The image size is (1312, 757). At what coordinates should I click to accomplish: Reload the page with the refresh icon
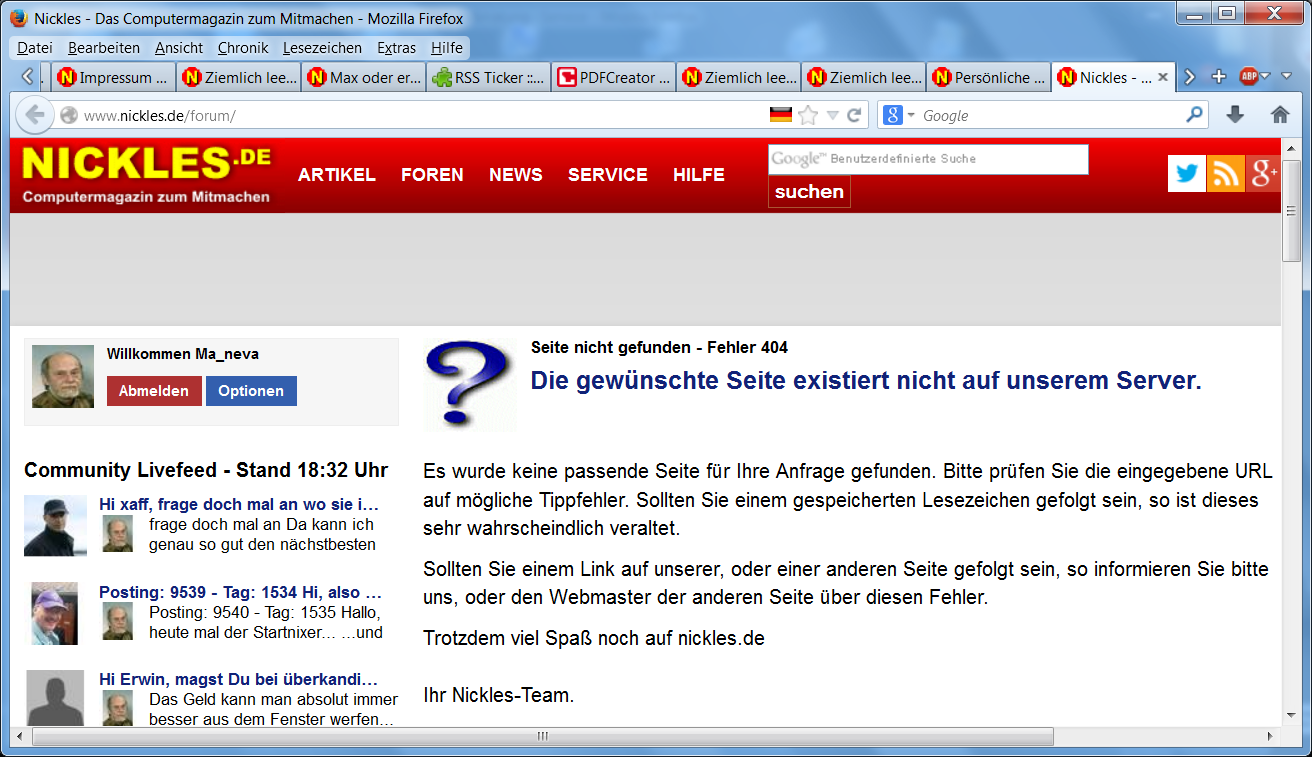(x=854, y=115)
